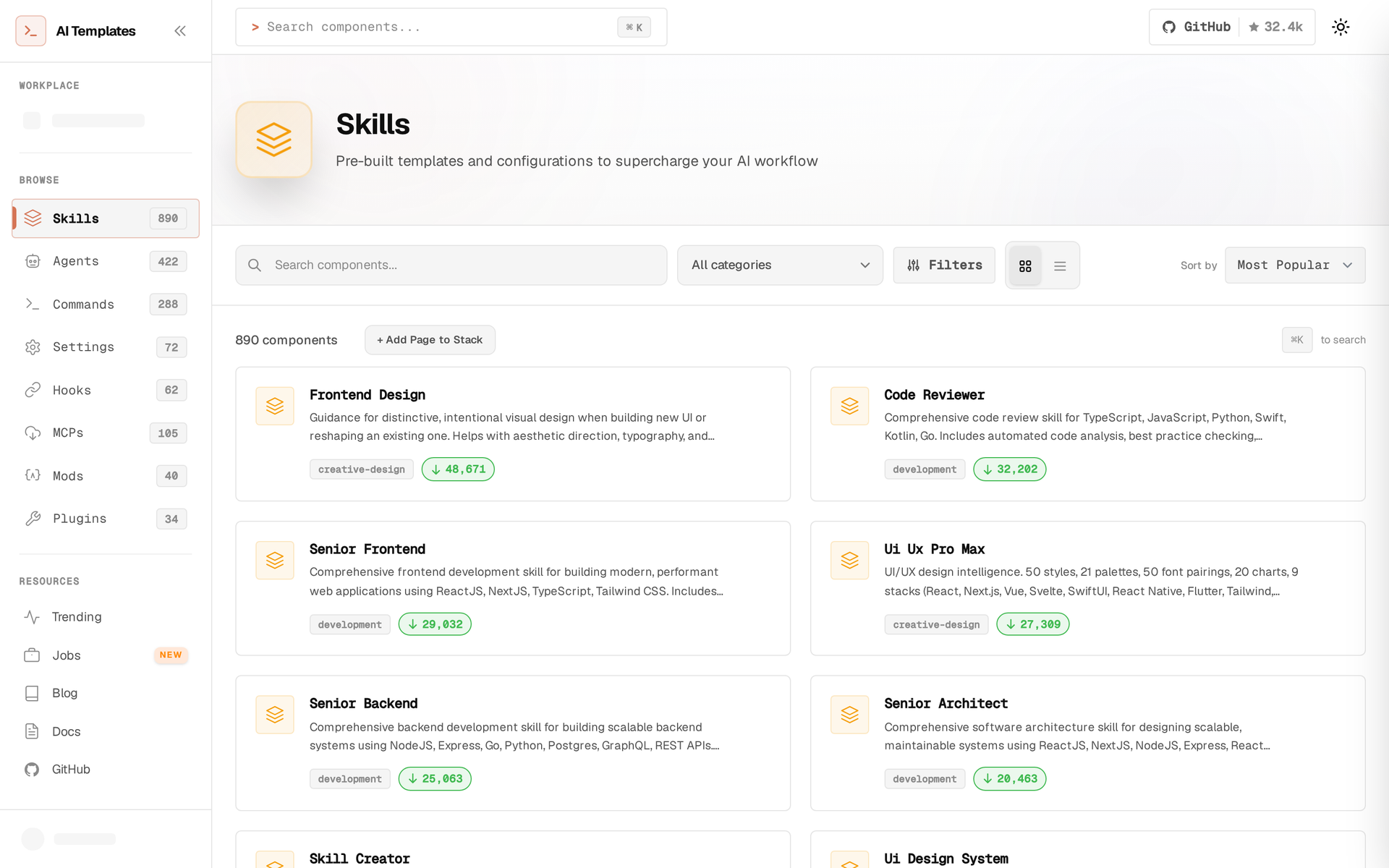
Task: Click the AI Templates terminal logo icon
Action: [x=30, y=30]
